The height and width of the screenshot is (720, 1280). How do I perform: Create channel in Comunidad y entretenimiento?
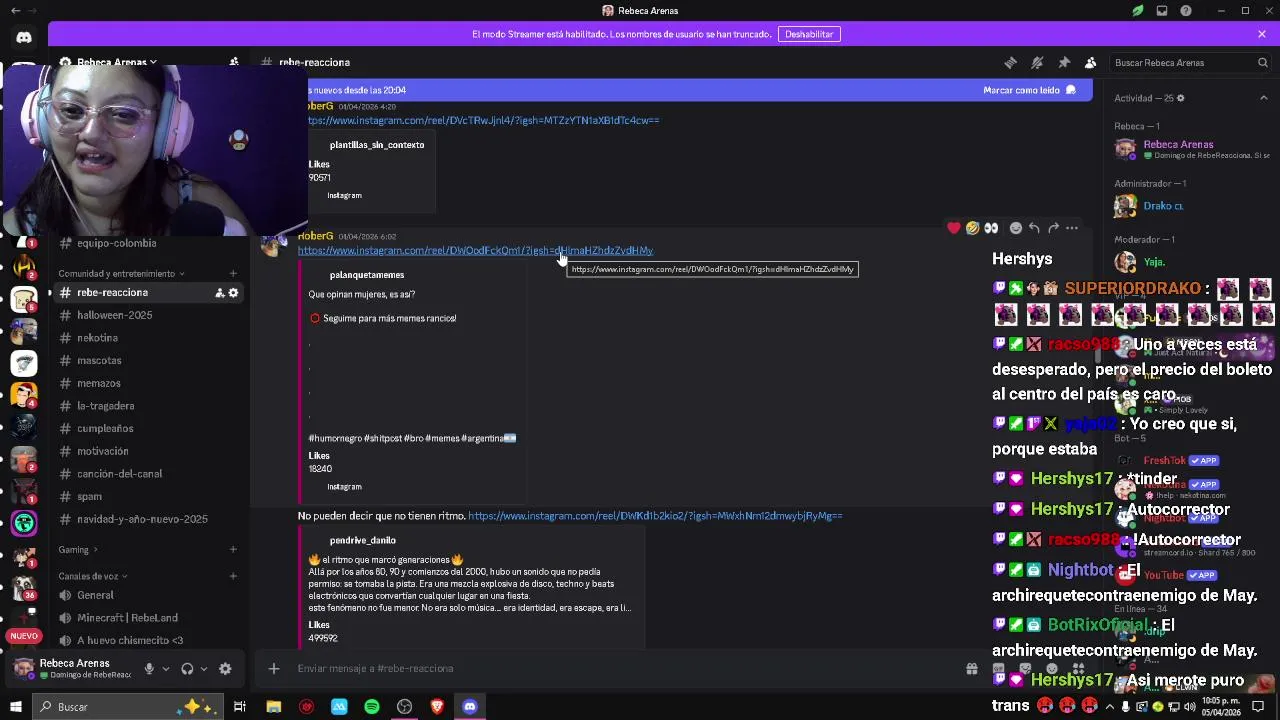click(x=233, y=273)
